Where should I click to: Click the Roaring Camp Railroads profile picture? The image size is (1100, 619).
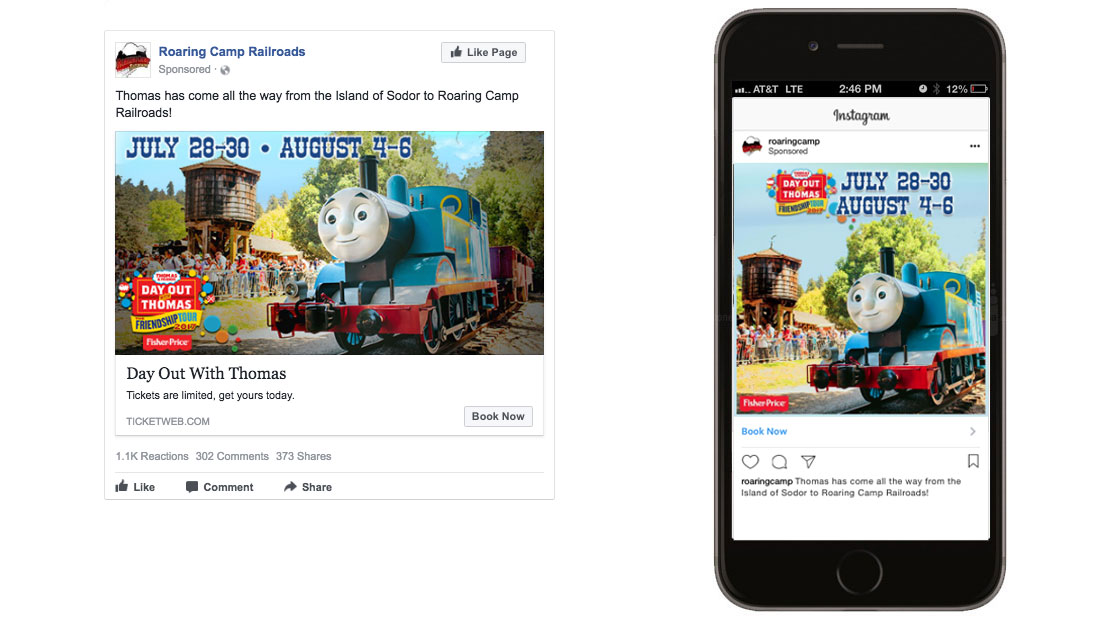pos(133,60)
